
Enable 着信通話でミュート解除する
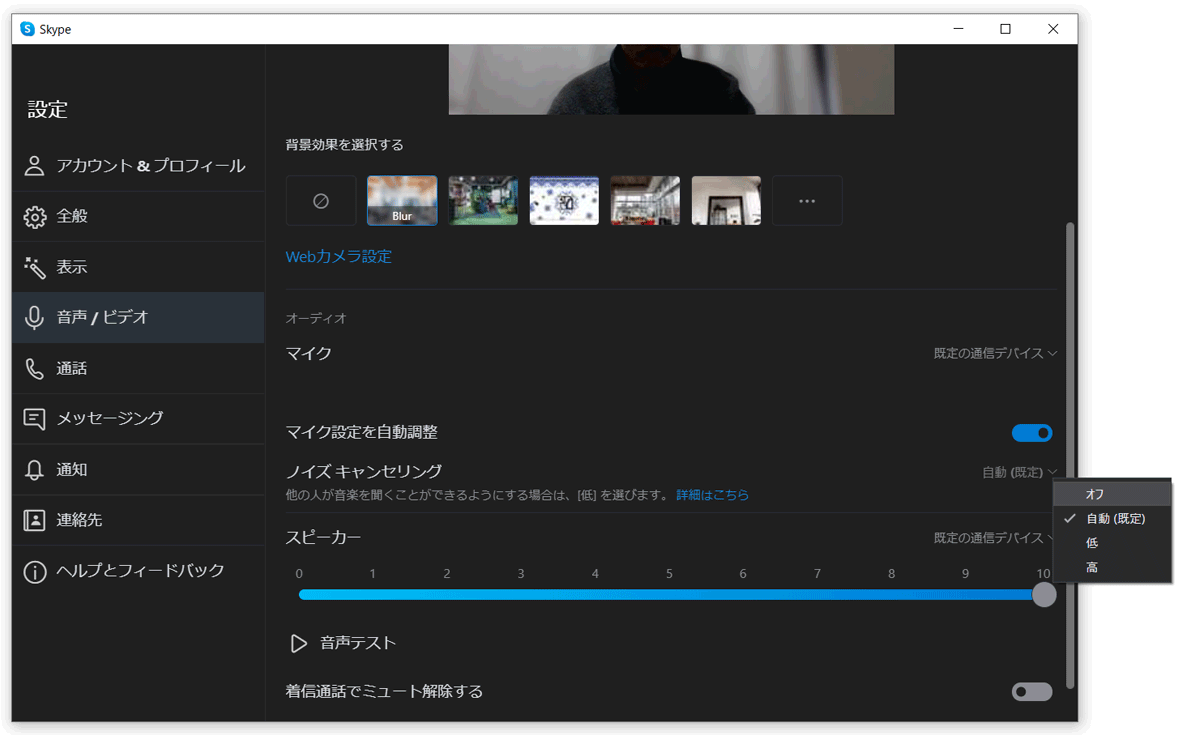click(1032, 691)
